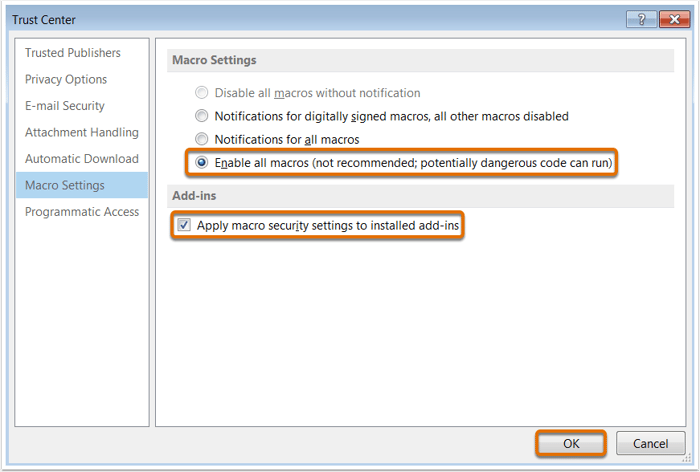Select Enable all macros radio button
This screenshot has height=472, width=700.
coord(201,163)
